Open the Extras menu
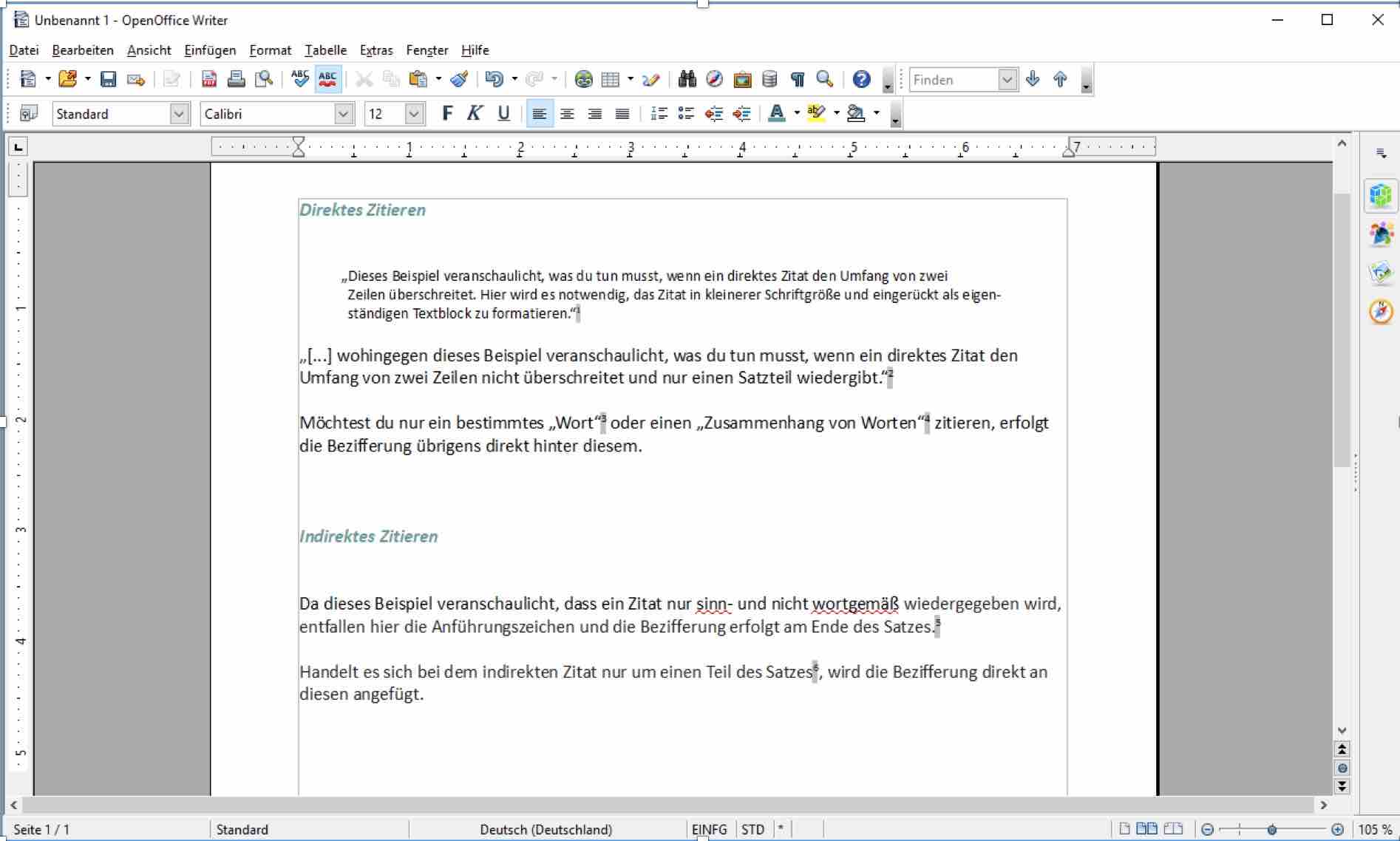 tap(376, 50)
